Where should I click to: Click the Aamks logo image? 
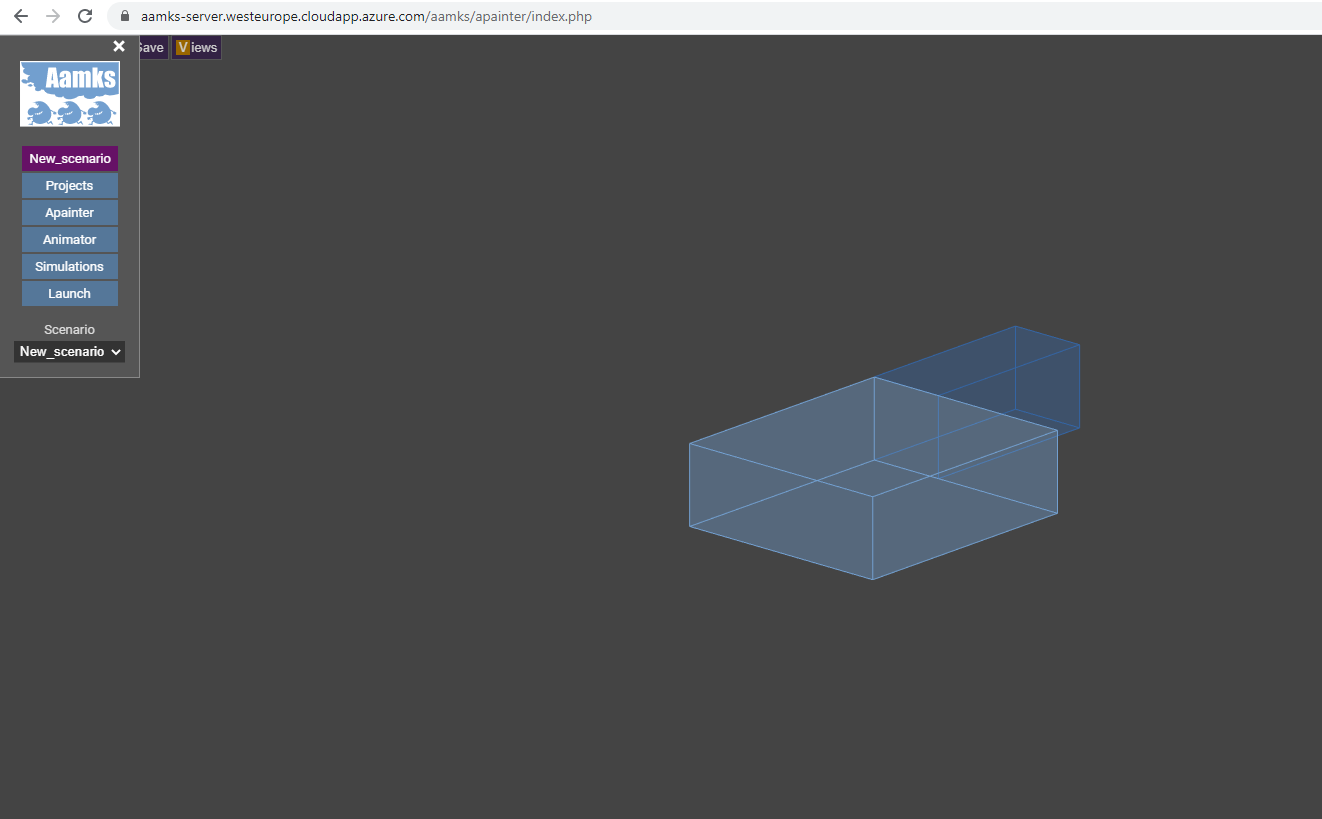pos(70,94)
